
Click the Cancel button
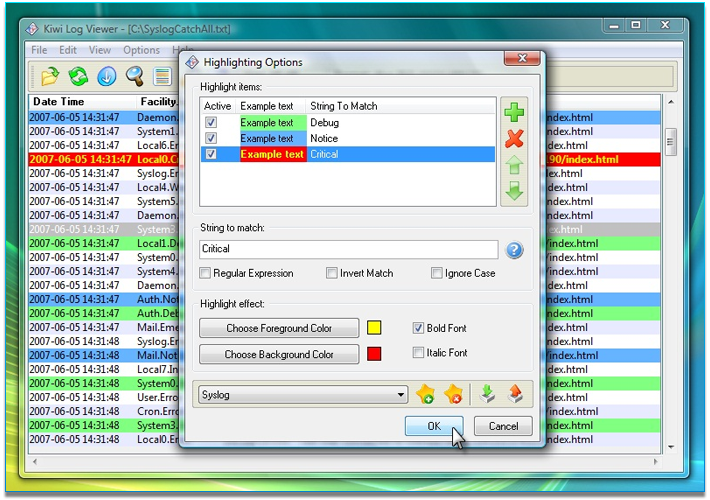[503, 426]
